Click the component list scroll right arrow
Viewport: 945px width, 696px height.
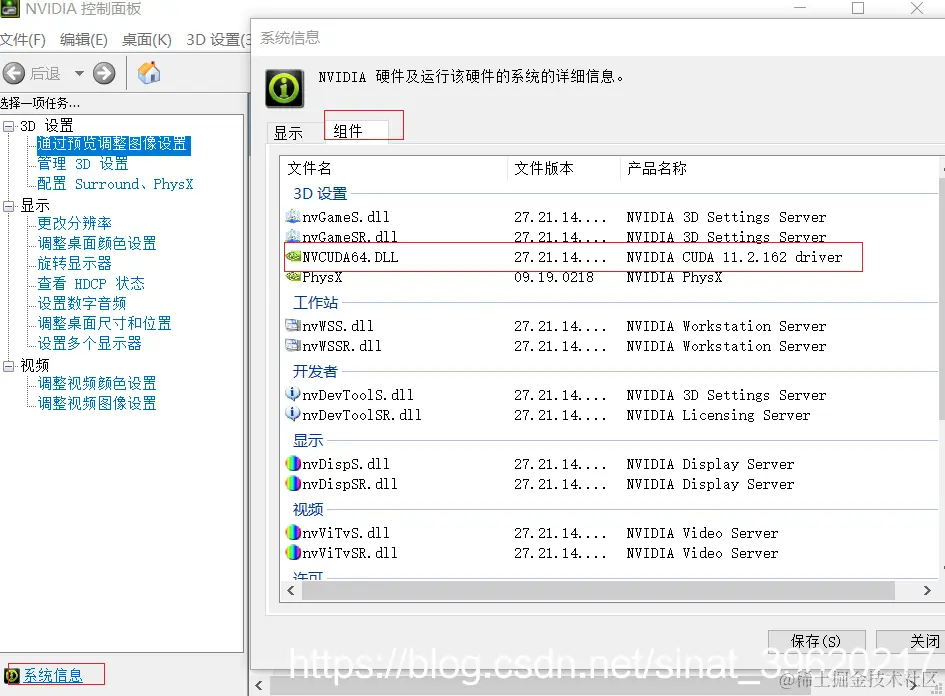[927, 591]
